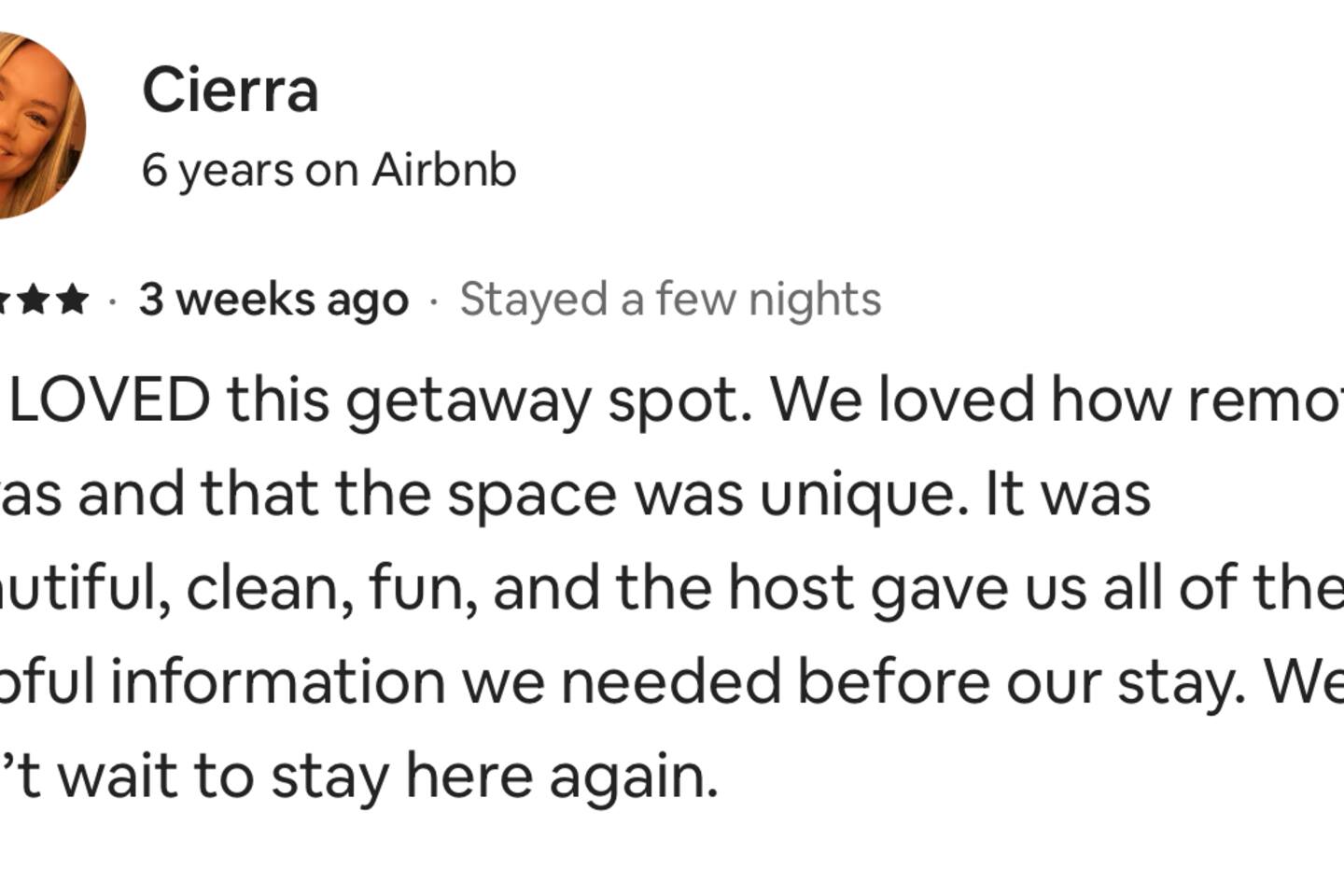Click "space" in the second review line
This screenshot has height=896, width=1344.
coord(532,494)
